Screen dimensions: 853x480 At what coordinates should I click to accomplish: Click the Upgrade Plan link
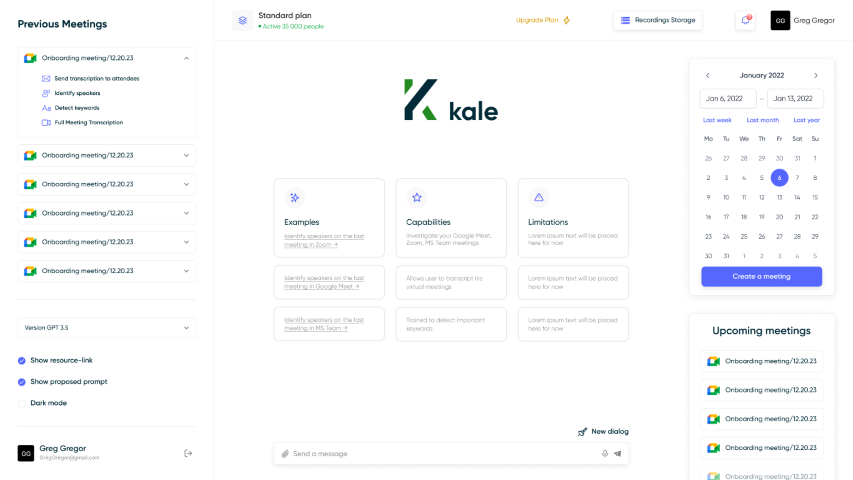(x=537, y=20)
